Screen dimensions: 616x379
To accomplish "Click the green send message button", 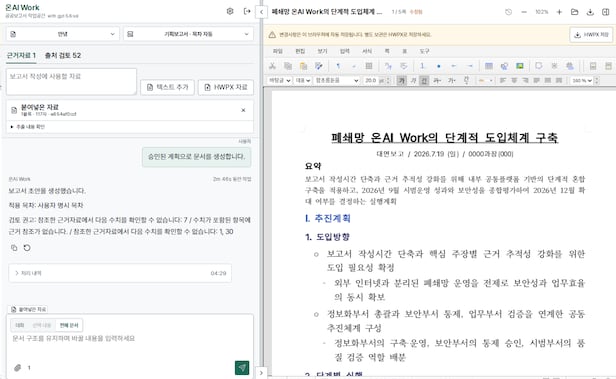I will [242, 368].
